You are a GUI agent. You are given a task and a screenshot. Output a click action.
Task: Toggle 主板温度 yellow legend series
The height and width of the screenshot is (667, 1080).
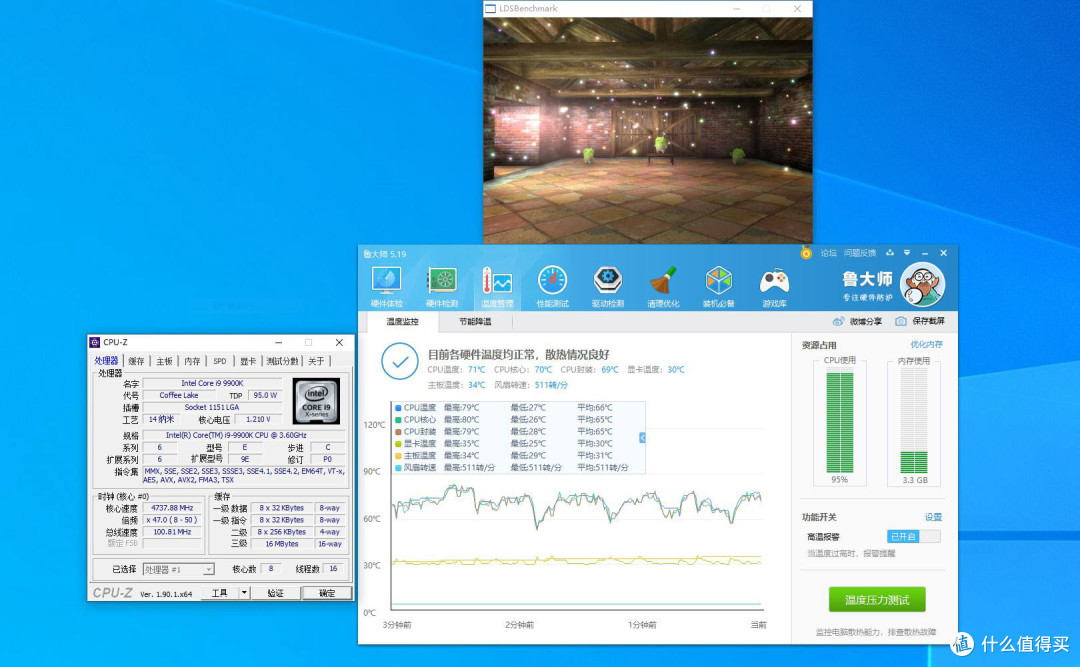pyautogui.click(x=398, y=455)
